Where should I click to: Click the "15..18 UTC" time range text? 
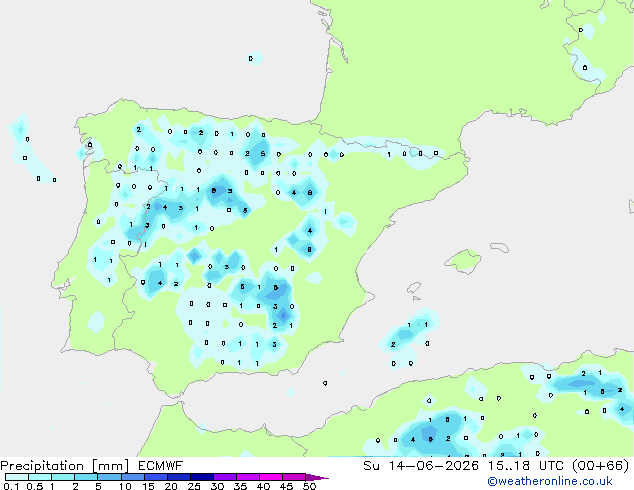(x=526, y=466)
